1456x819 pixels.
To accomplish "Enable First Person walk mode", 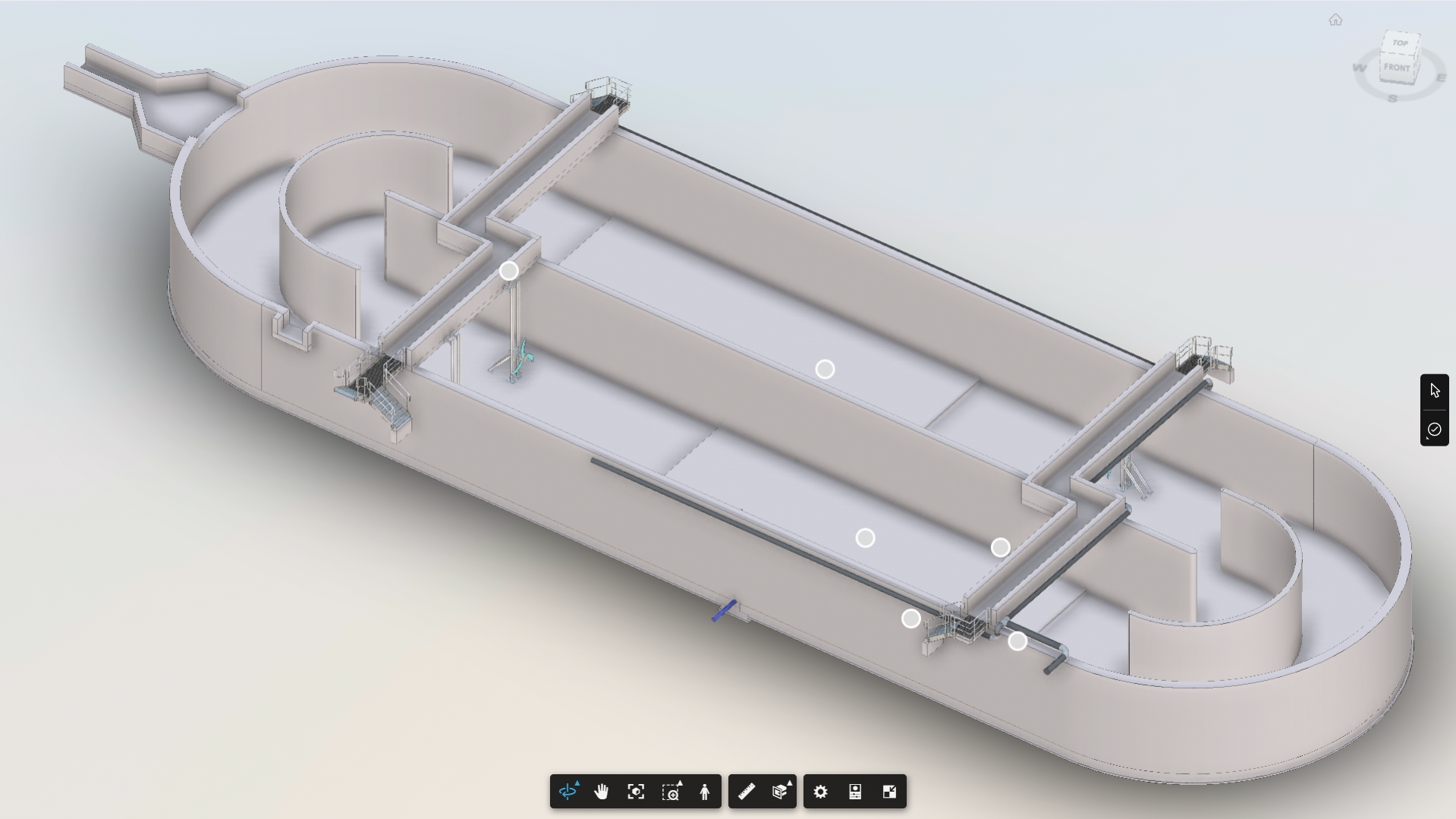I will [705, 792].
